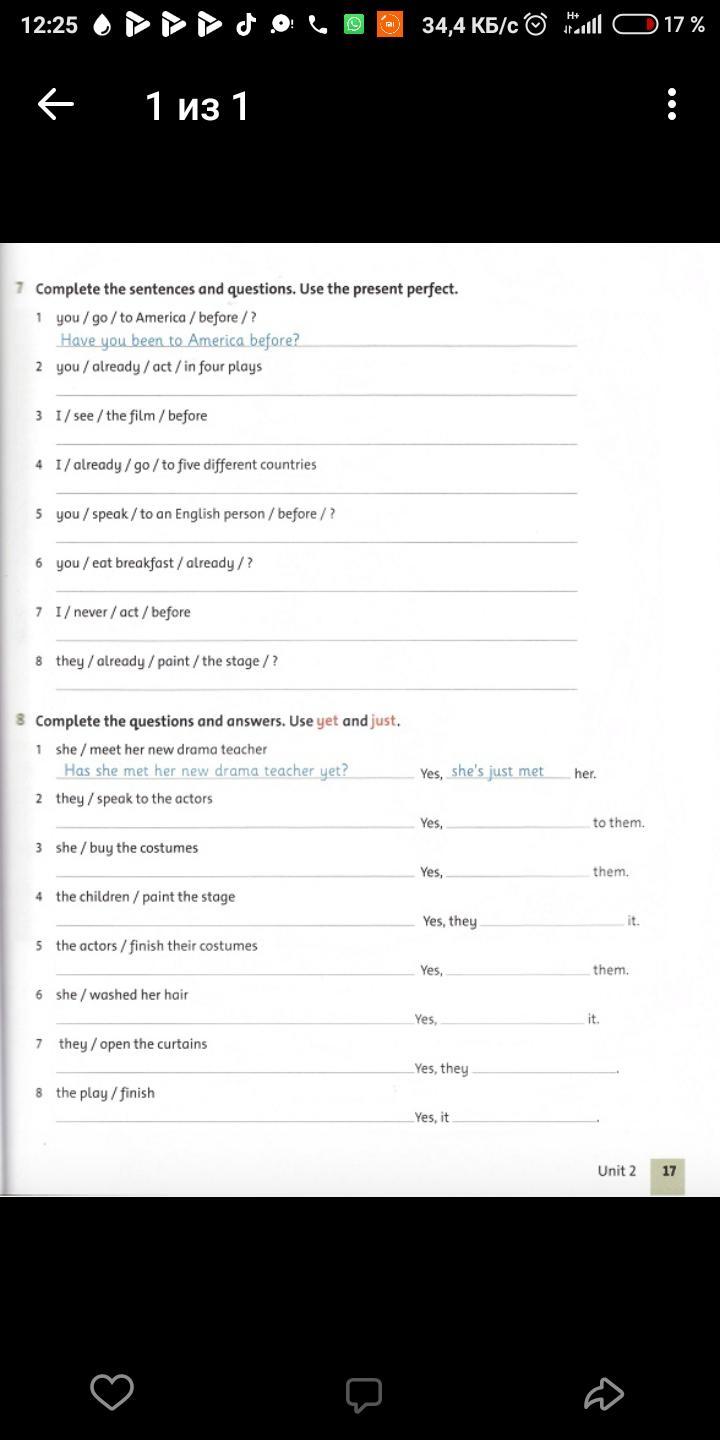
Task: Tap the phone call status icon
Action: (x=318, y=25)
